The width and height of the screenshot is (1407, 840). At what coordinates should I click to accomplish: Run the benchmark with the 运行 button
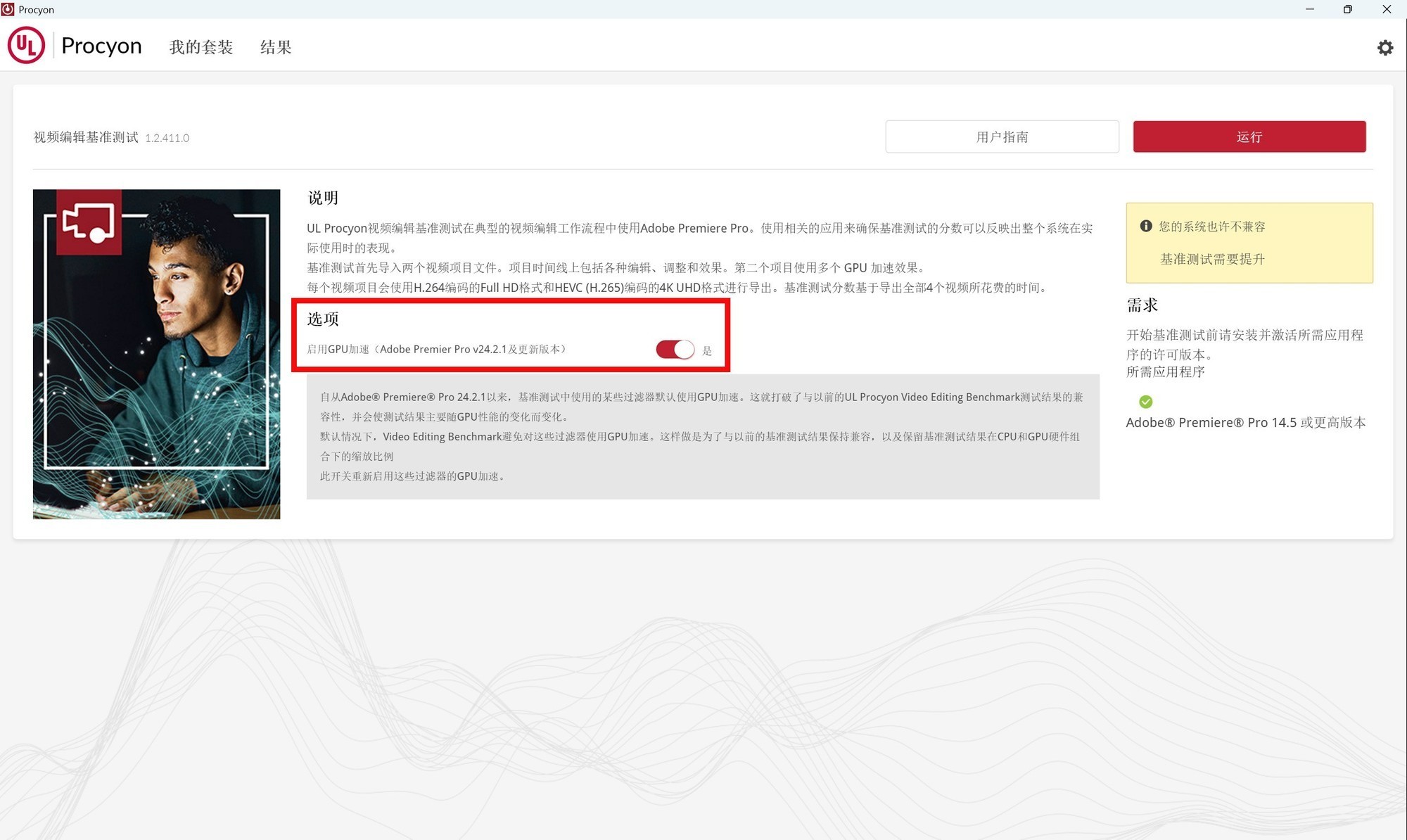click(x=1249, y=136)
